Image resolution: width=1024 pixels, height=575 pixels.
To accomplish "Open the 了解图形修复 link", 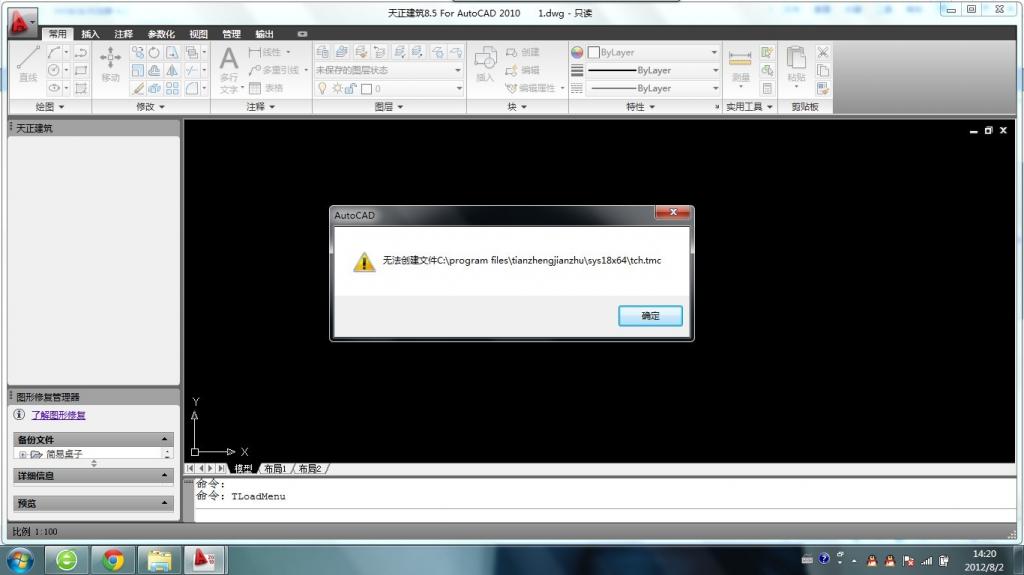I will [x=58, y=415].
